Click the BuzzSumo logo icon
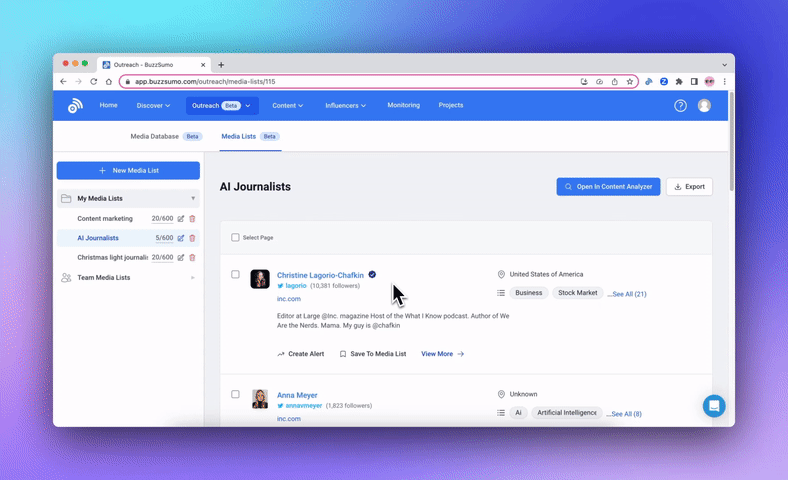The width and height of the screenshot is (788, 480). (x=75, y=106)
